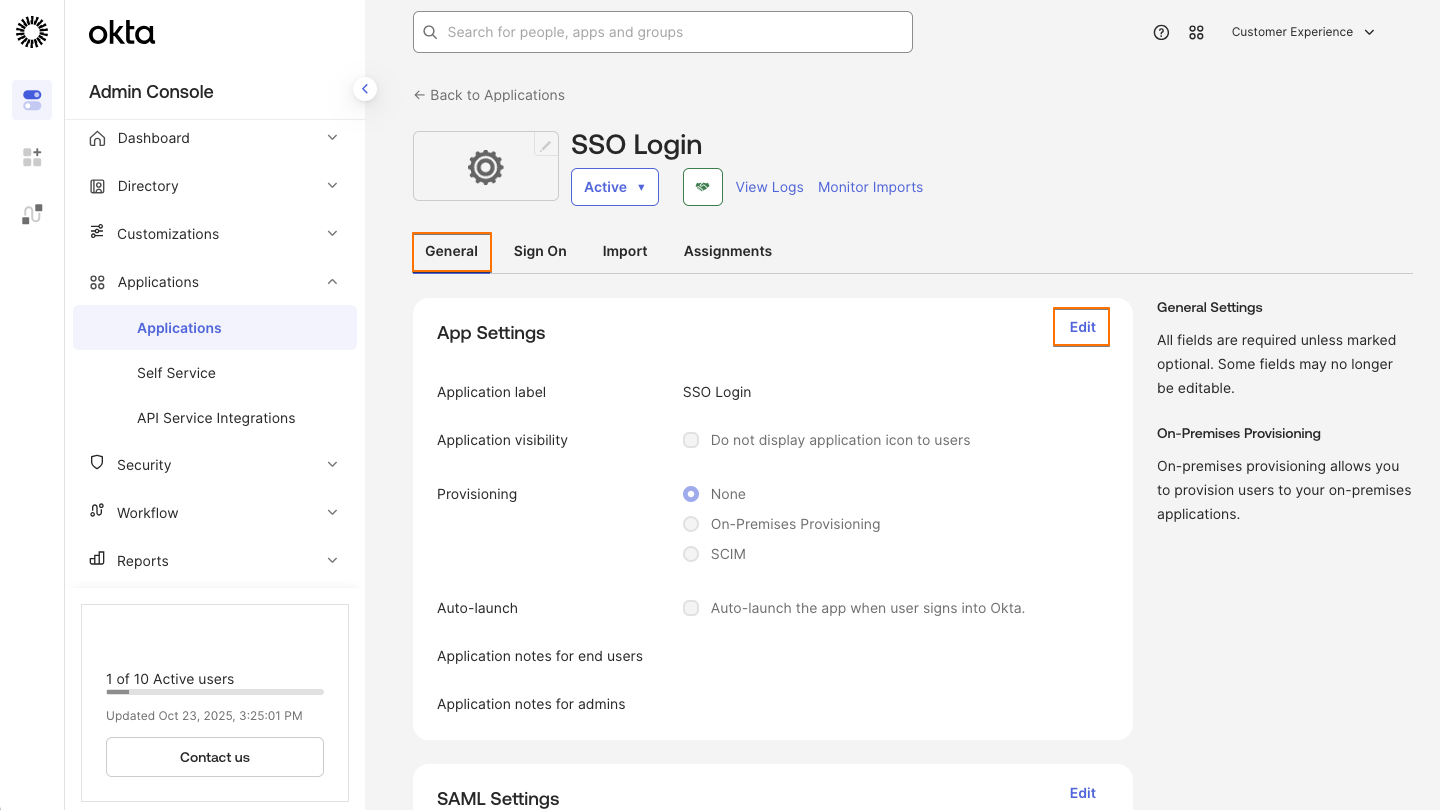1440x810 pixels.
Task: Enable On-Premises Provisioning
Action: (691, 524)
